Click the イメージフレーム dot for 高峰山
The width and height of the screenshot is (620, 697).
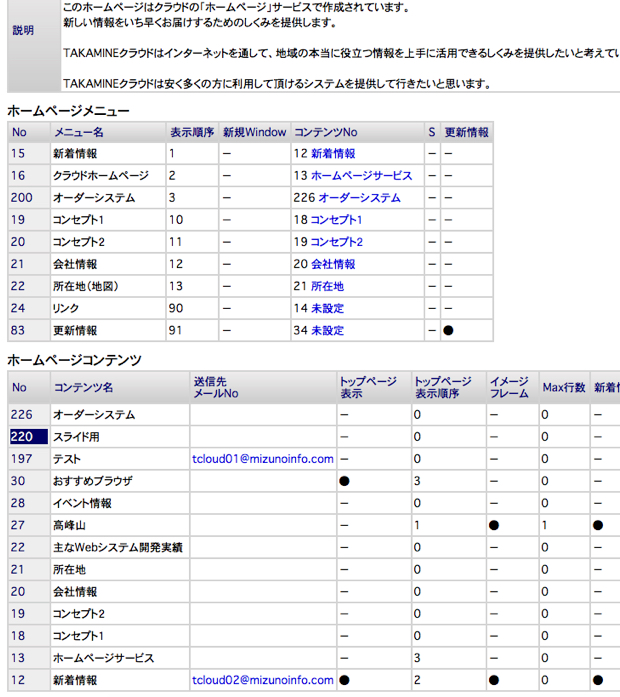[x=494, y=525]
